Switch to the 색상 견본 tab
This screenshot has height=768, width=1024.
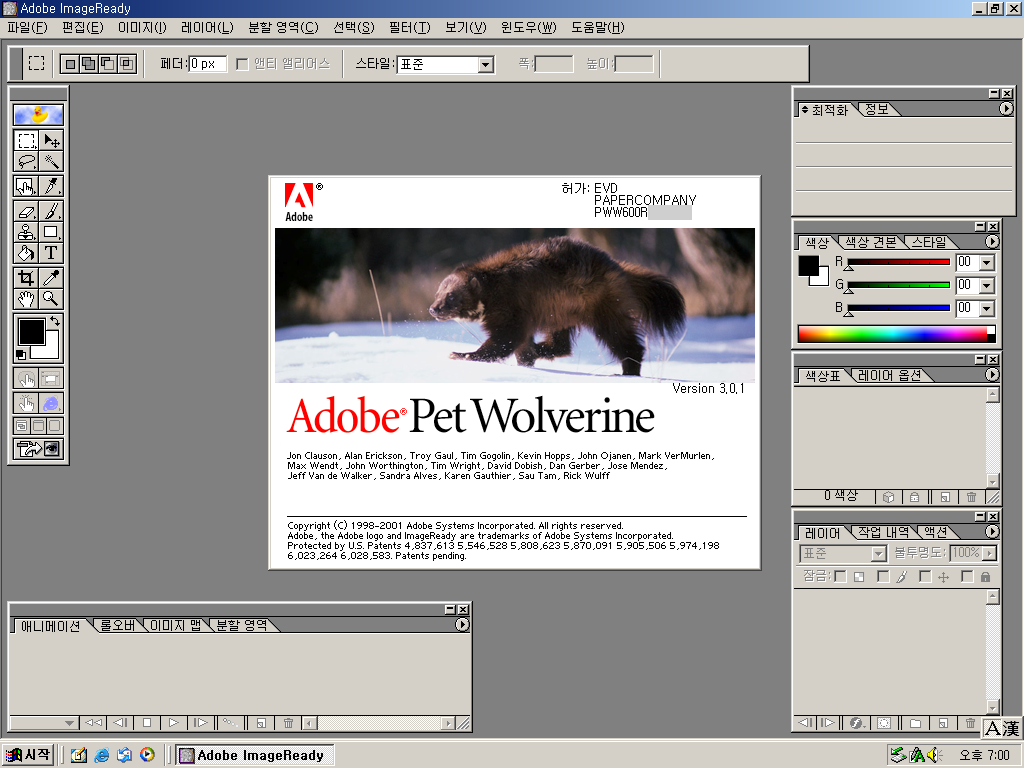point(871,242)
